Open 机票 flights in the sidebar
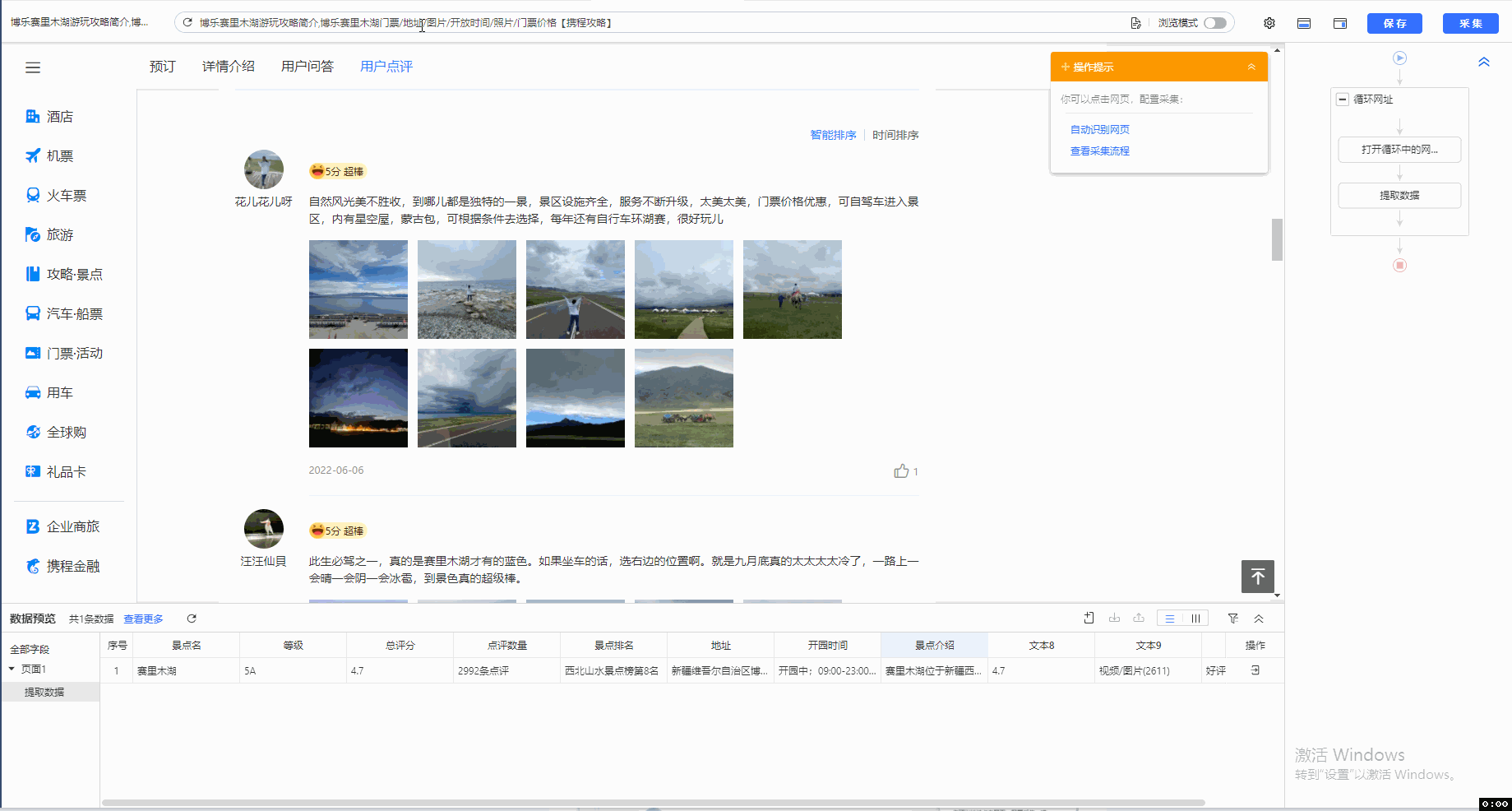 point(49,156)
